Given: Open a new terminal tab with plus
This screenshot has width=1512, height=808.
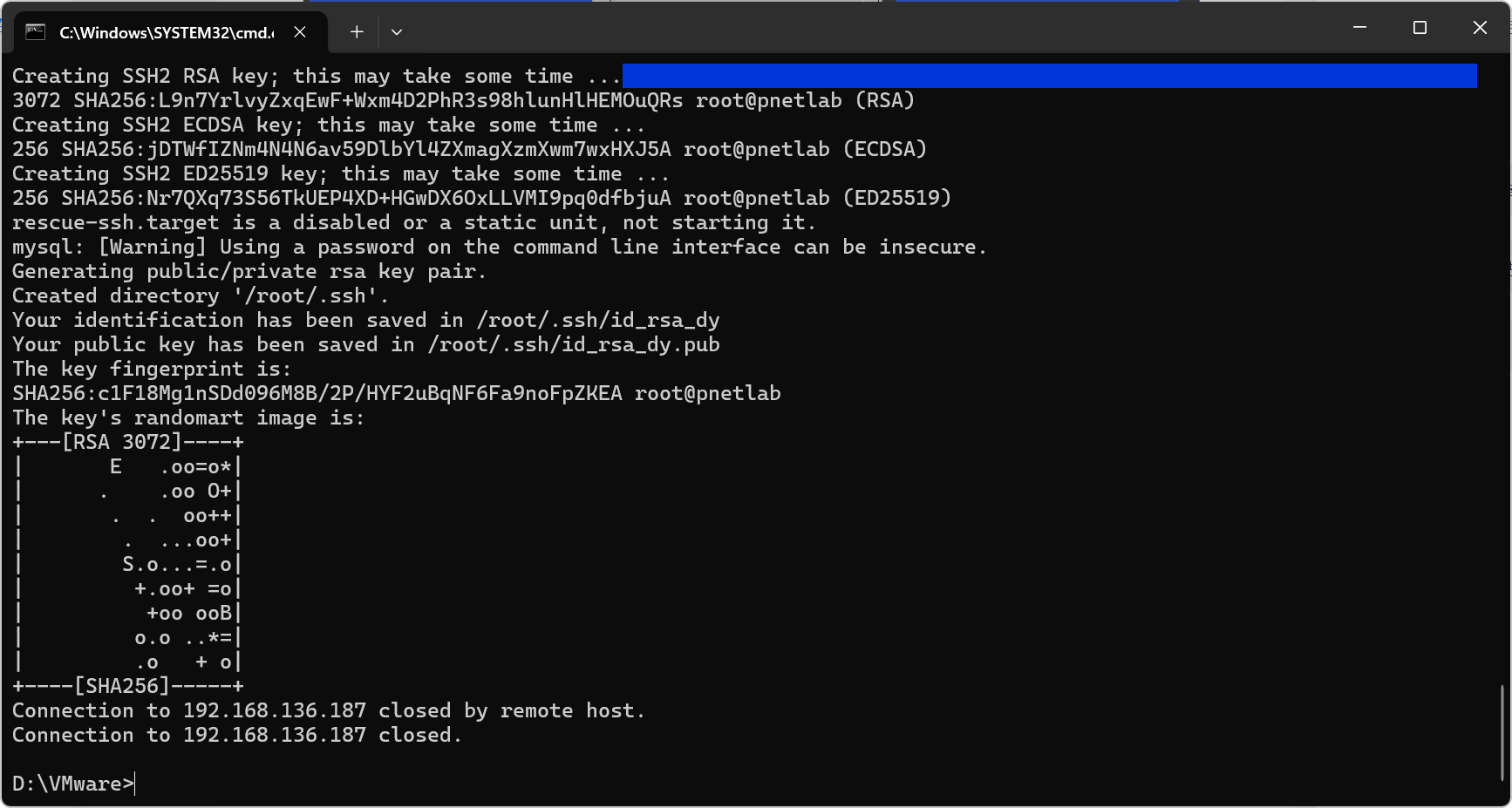Looking at the screenshot, I should coord(357,32).
